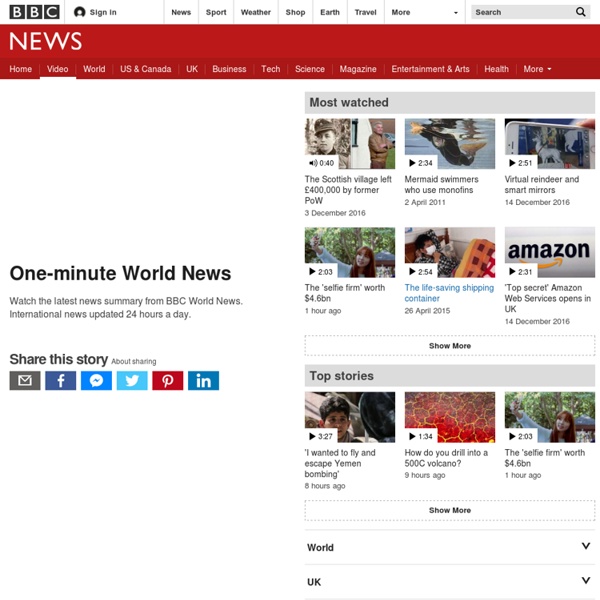Open the Magazine tab
Screen dimensions: 600x600
coord(358,69)
